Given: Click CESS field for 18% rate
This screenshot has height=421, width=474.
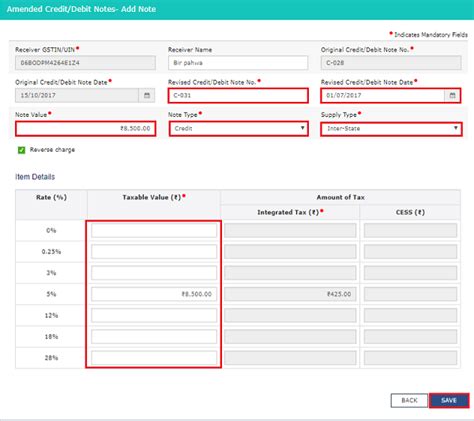Looking at the screenshot, I should pos(410,337).
